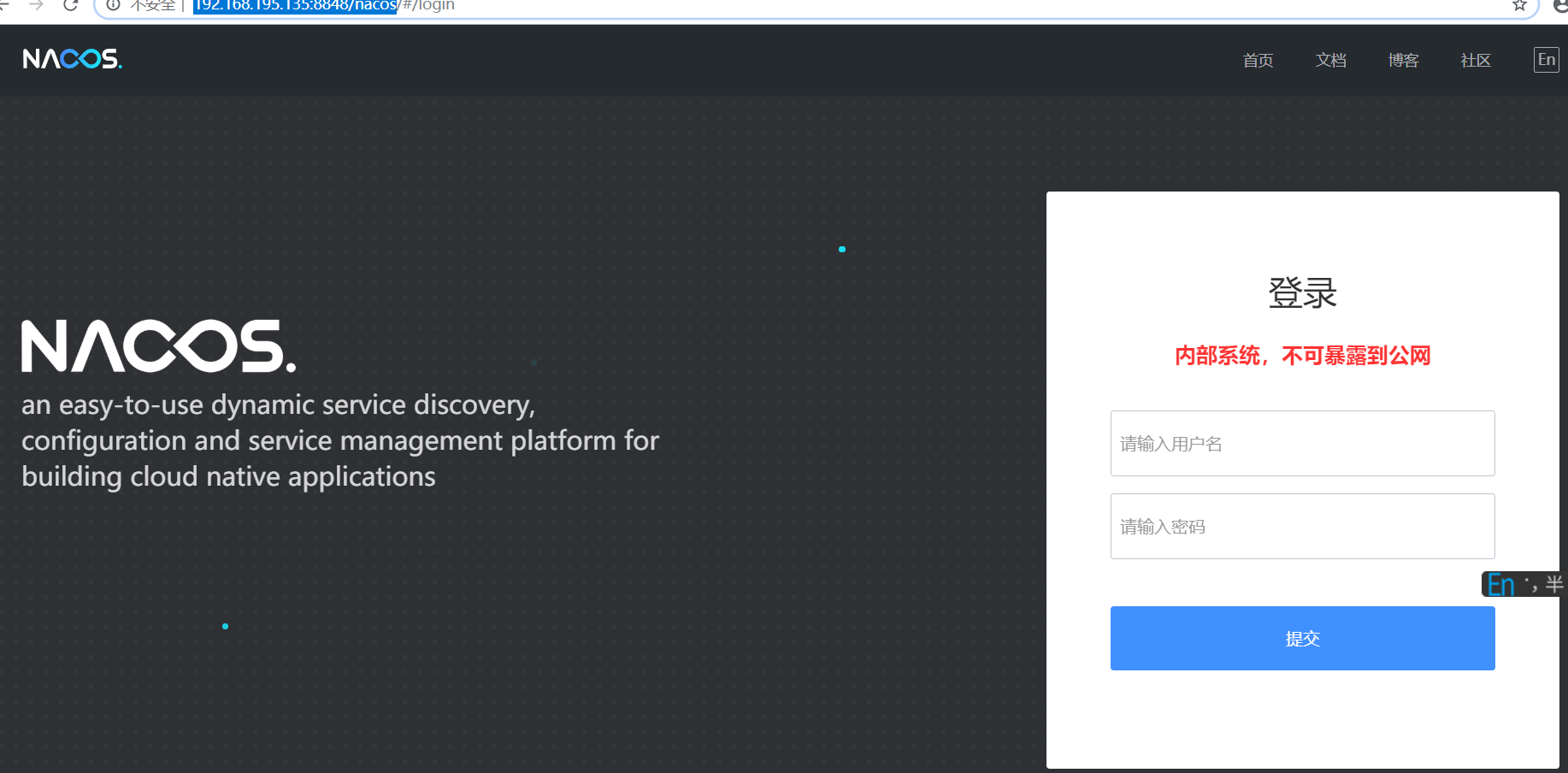Open the 首页 navigation link
Viewport: 1568px width, 773px height.
click(x=1258, y=60)
